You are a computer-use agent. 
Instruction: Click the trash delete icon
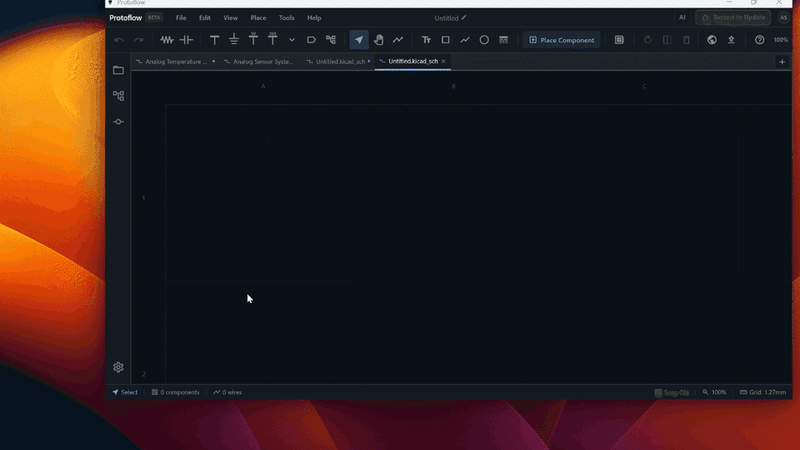tap(686, 40)
